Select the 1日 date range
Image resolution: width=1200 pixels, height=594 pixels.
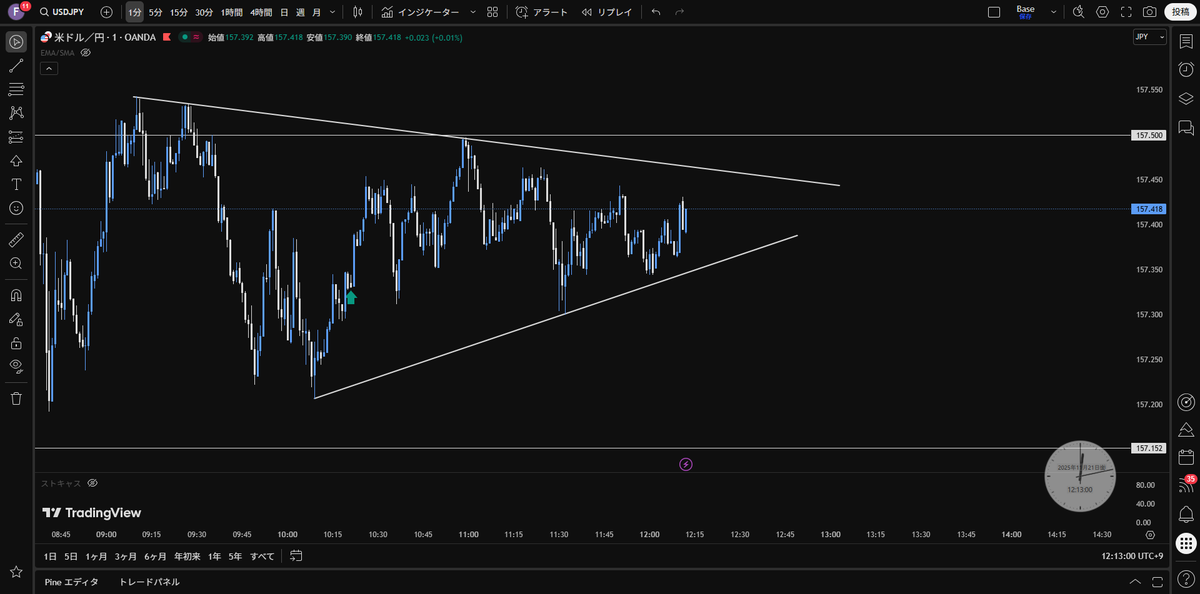(50, 556)
